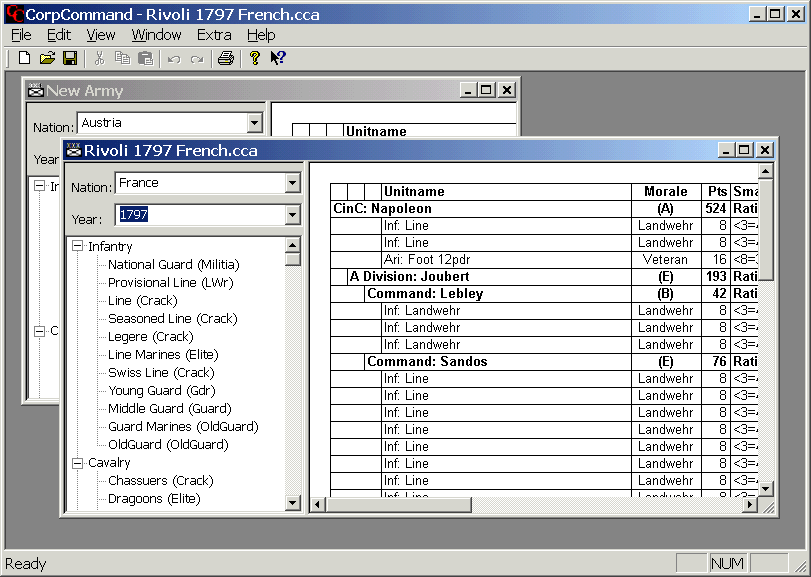The width and height of the screenshot is (811, 577).
Task: Click the About question mark icon
Action: [x=255, y=59]
